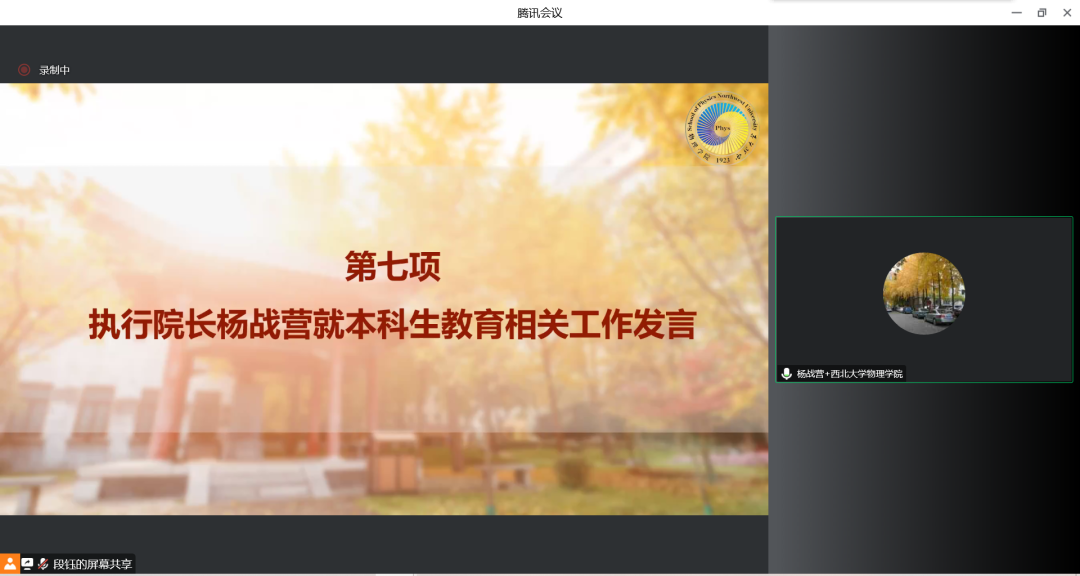This screenshot has width=1080, height=576.
Task: Click the 腾讯会议 window title
Action: (x=539, y=13)
